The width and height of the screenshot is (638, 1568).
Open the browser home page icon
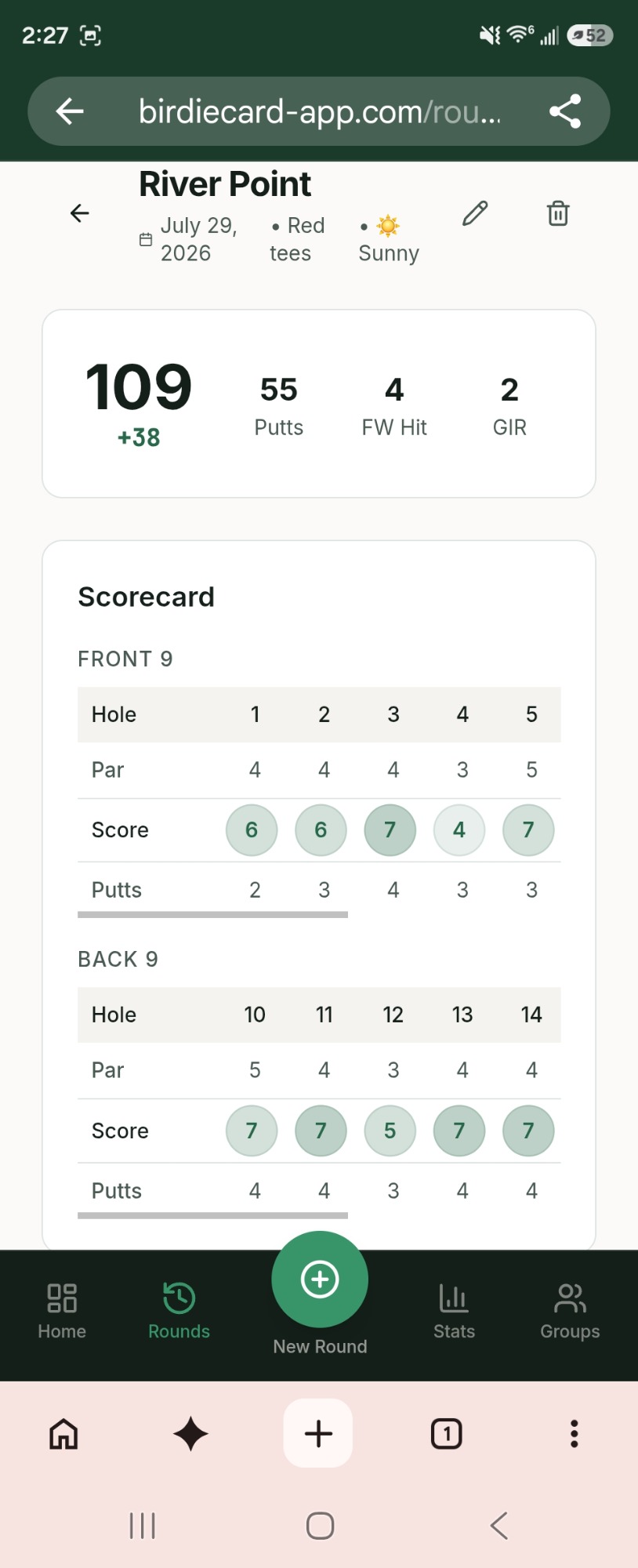click(x=63, y=1434)
